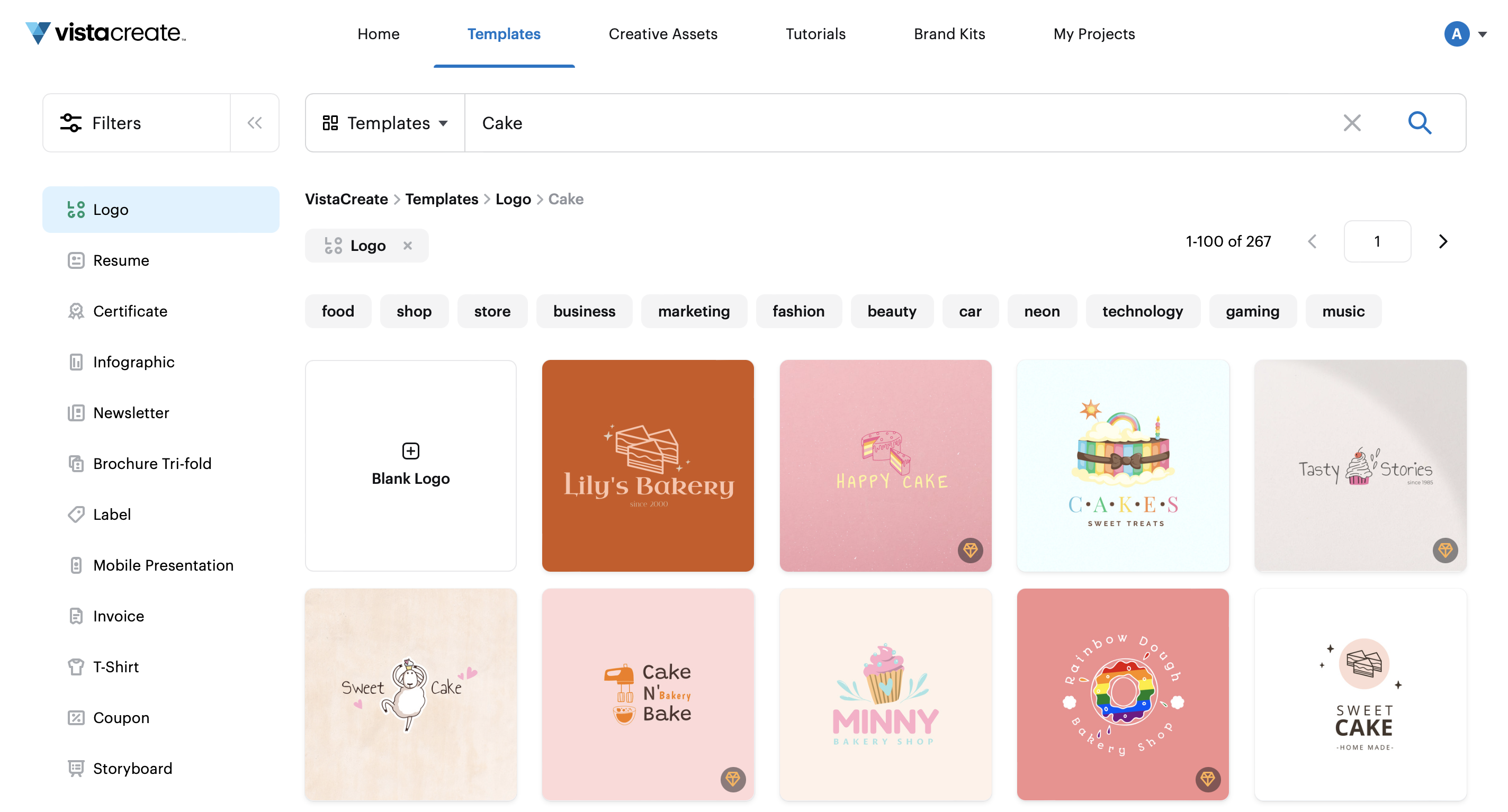Filter by the music tag

(1343, 311)
